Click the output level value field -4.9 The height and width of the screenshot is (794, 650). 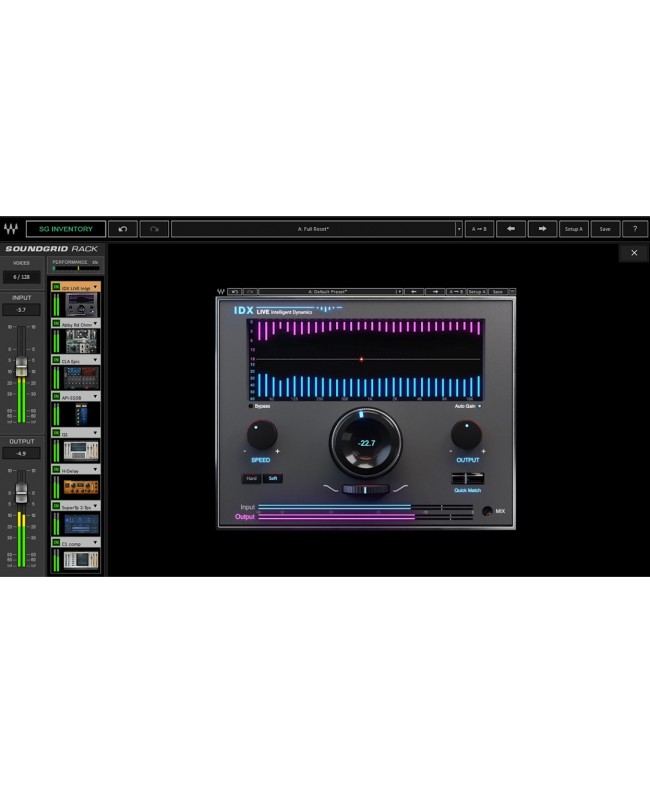point(21,453)
